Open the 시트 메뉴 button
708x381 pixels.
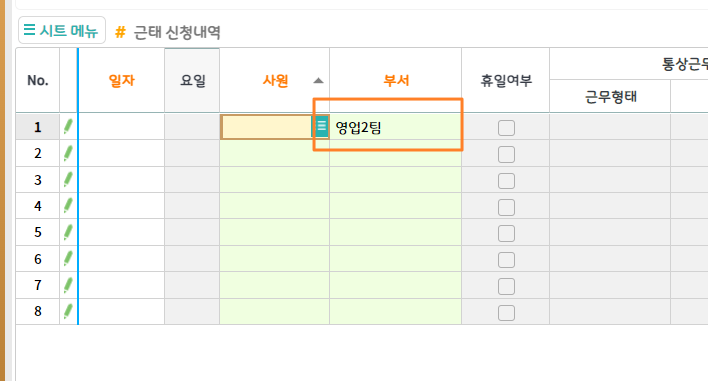coord(62,30)
